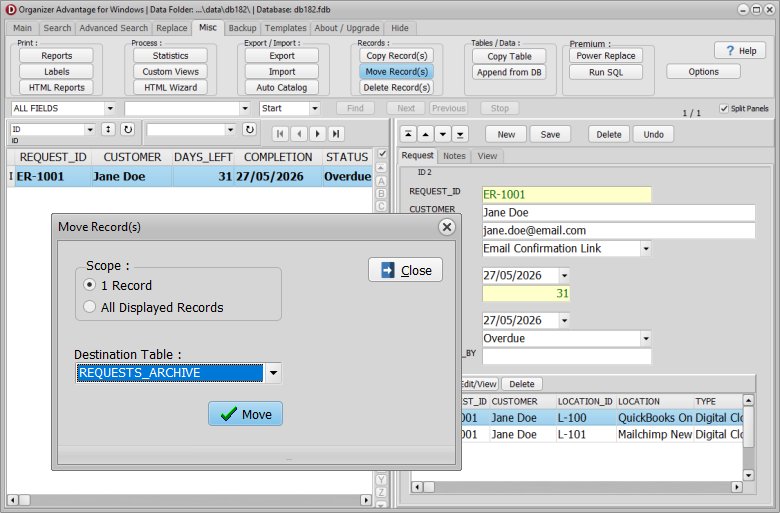
Task: Click the Append from DB button
Action: tap(509, 72)
